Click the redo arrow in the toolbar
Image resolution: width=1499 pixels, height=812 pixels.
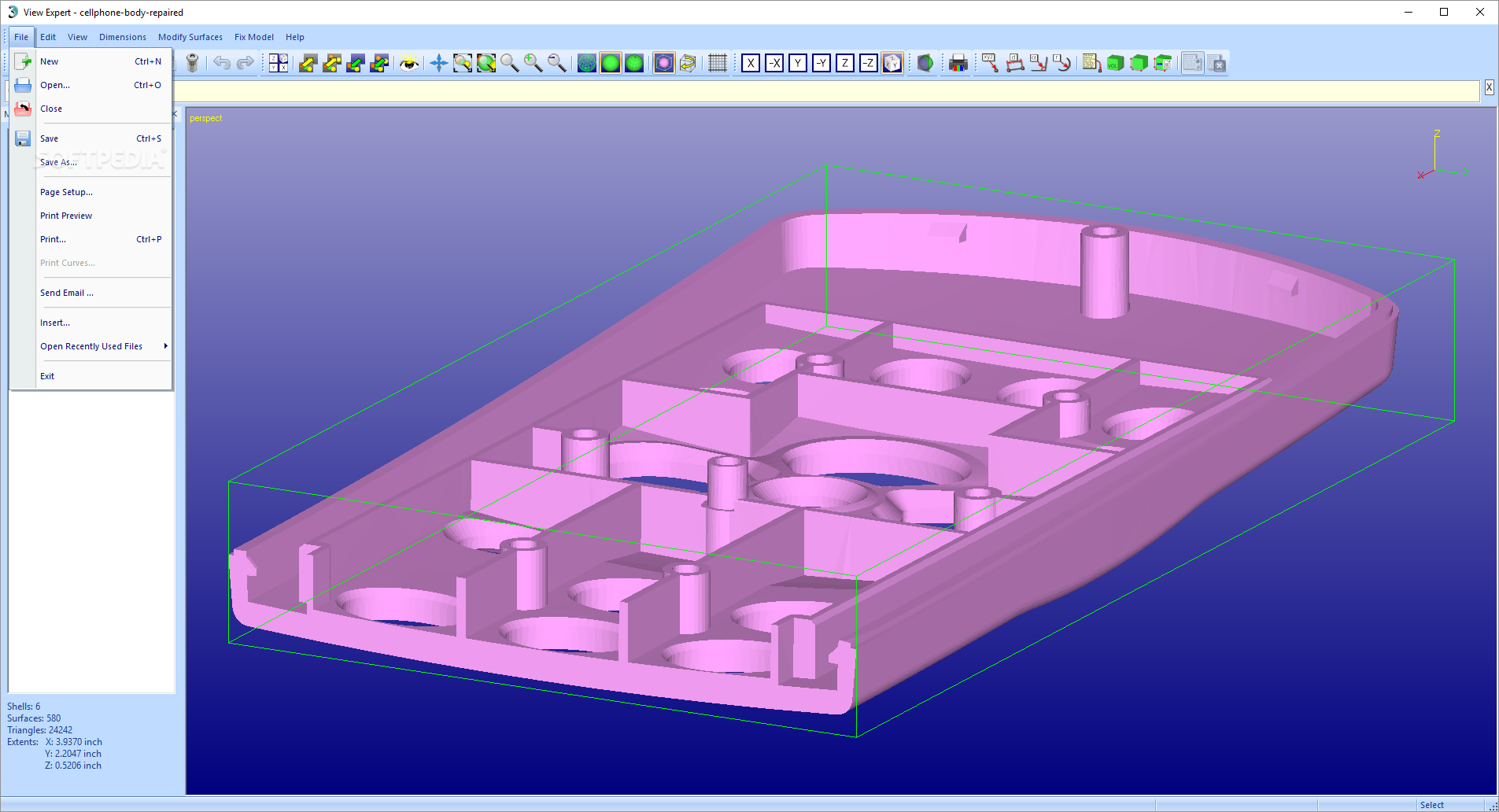246,63
